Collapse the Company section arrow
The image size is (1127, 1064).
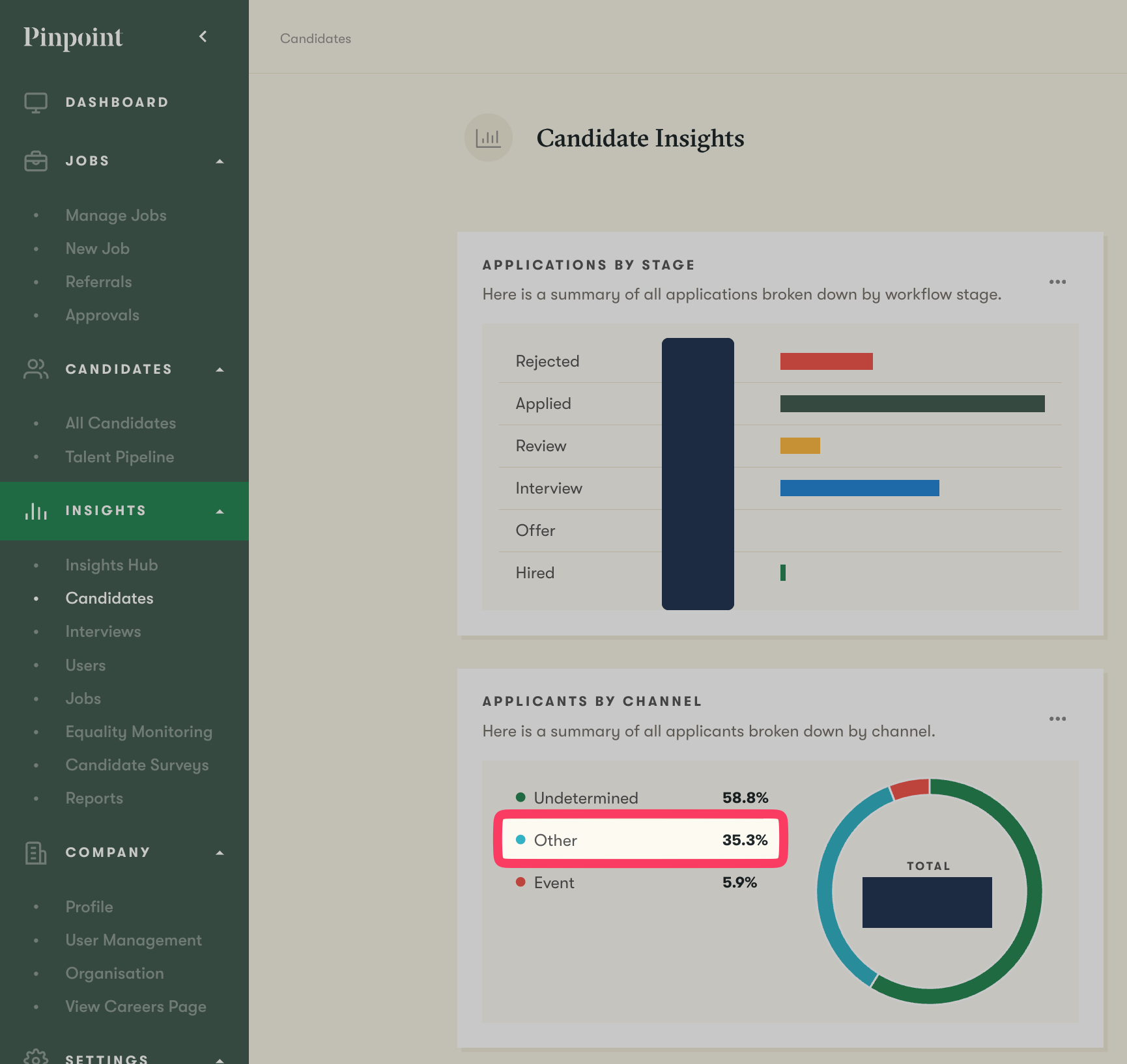(220, 853)
